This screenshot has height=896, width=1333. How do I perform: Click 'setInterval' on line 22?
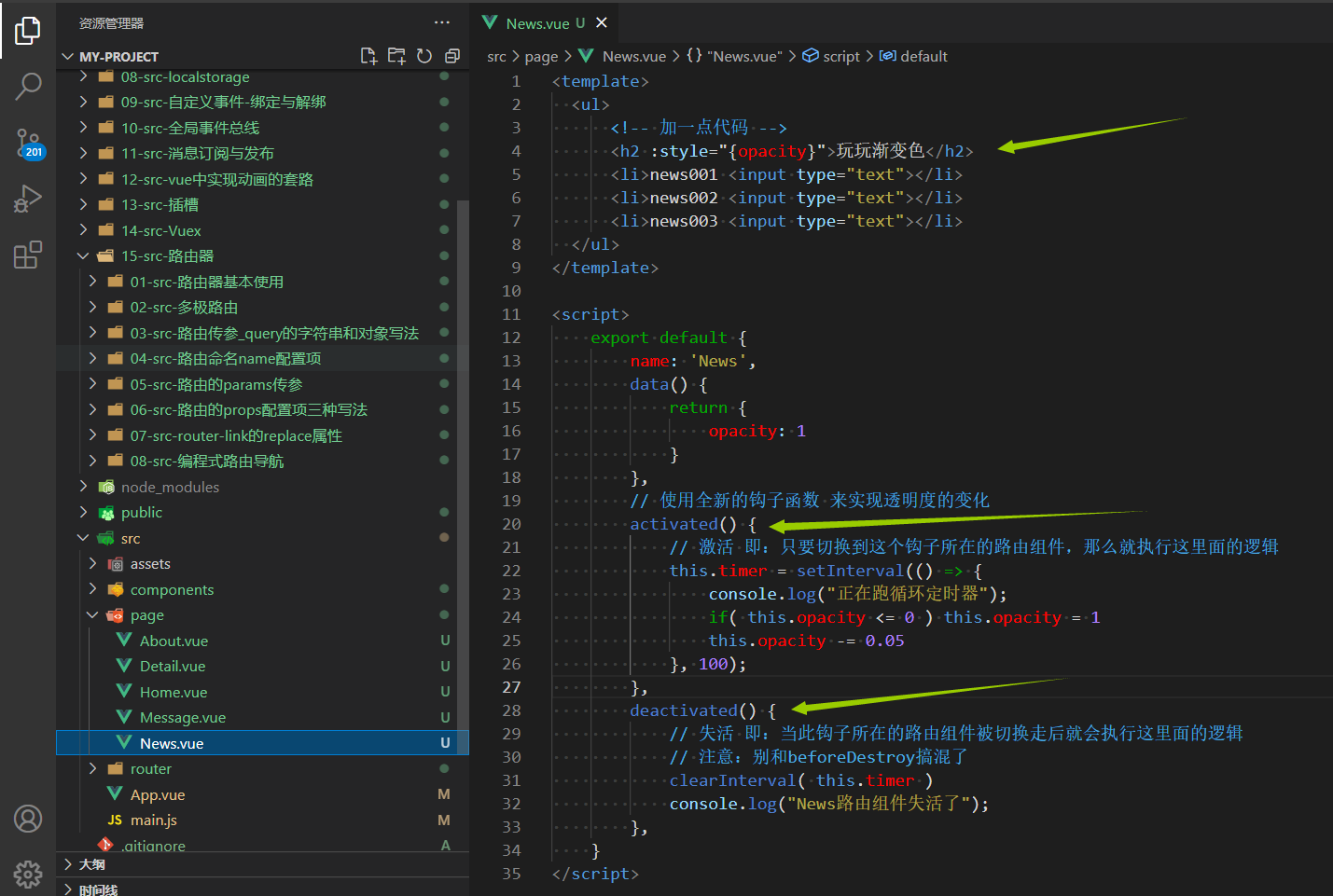(x=850, y=570)
